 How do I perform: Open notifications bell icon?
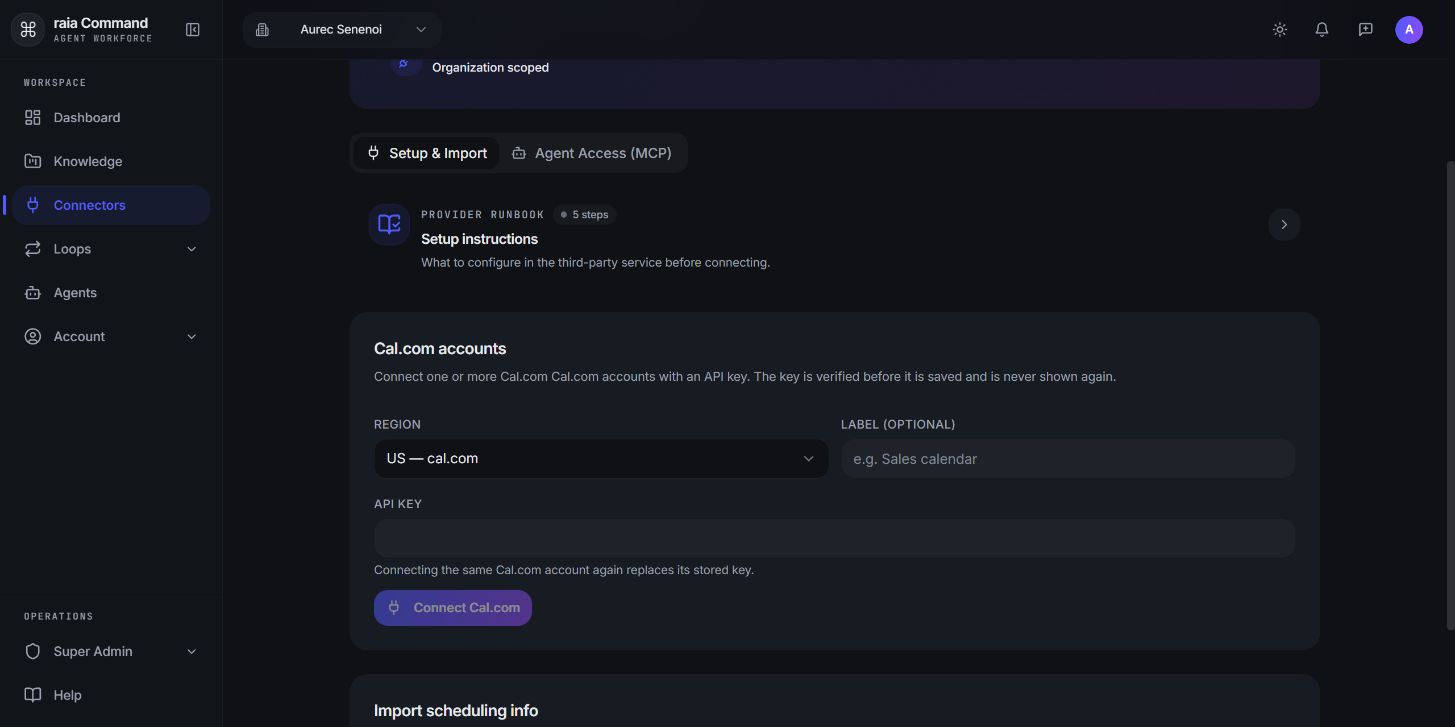click(1322, 30)
